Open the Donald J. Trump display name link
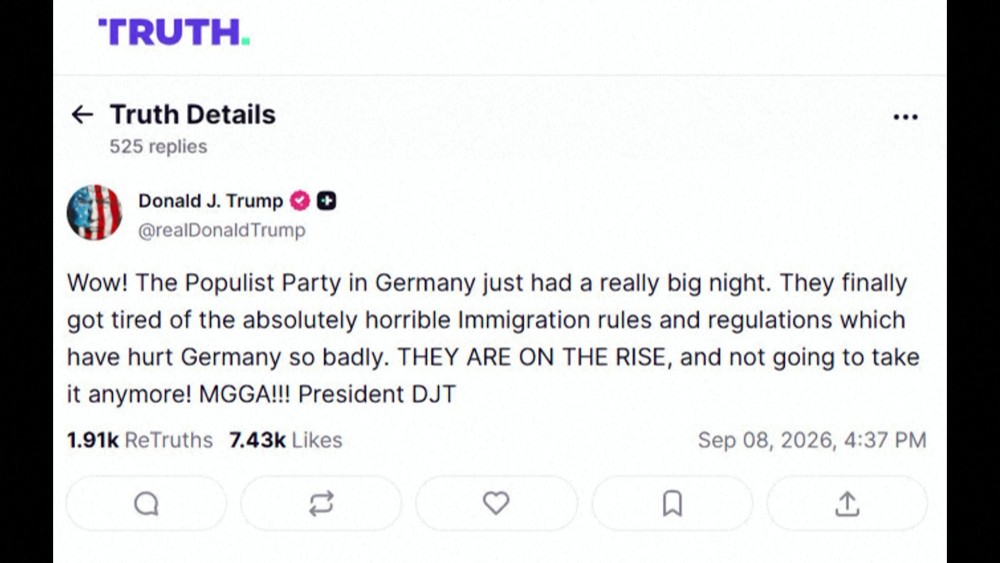Image resolution: width=1000 pixels, height=563 pixels. tap(210, 201)
